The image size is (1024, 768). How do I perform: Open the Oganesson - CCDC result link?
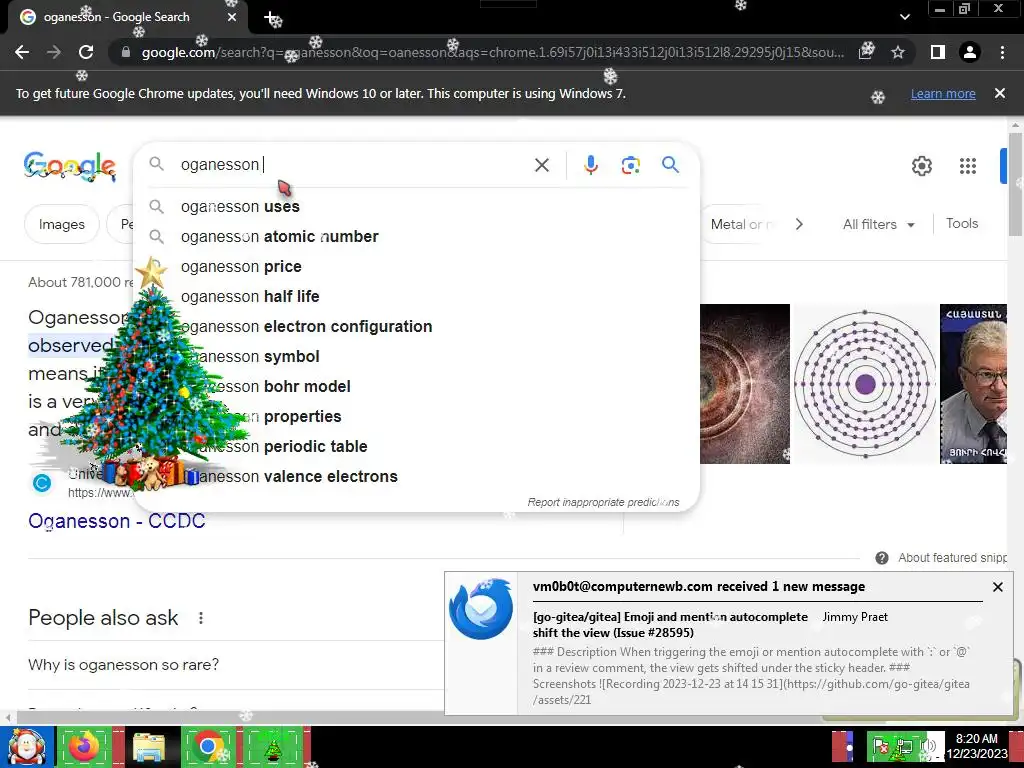117,521
